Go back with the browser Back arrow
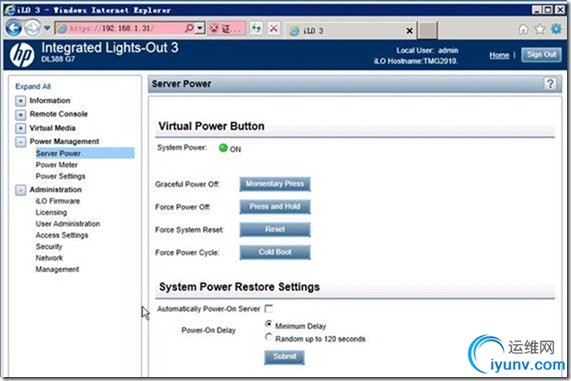The width and height of the screenshot is (571, 381). coord(14,28)
